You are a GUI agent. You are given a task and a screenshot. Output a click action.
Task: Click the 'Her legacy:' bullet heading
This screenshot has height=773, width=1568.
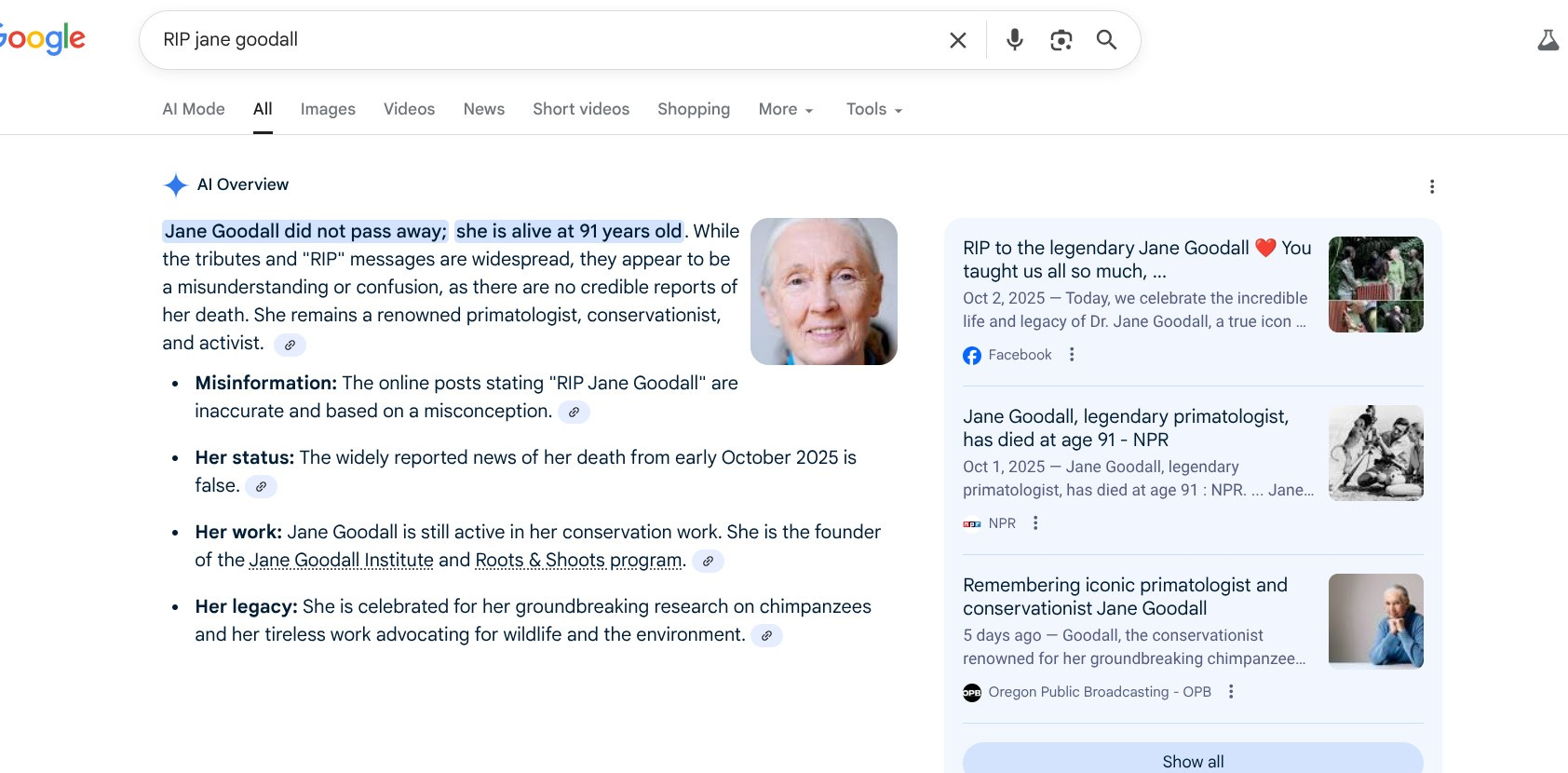[x=247, y=606]
